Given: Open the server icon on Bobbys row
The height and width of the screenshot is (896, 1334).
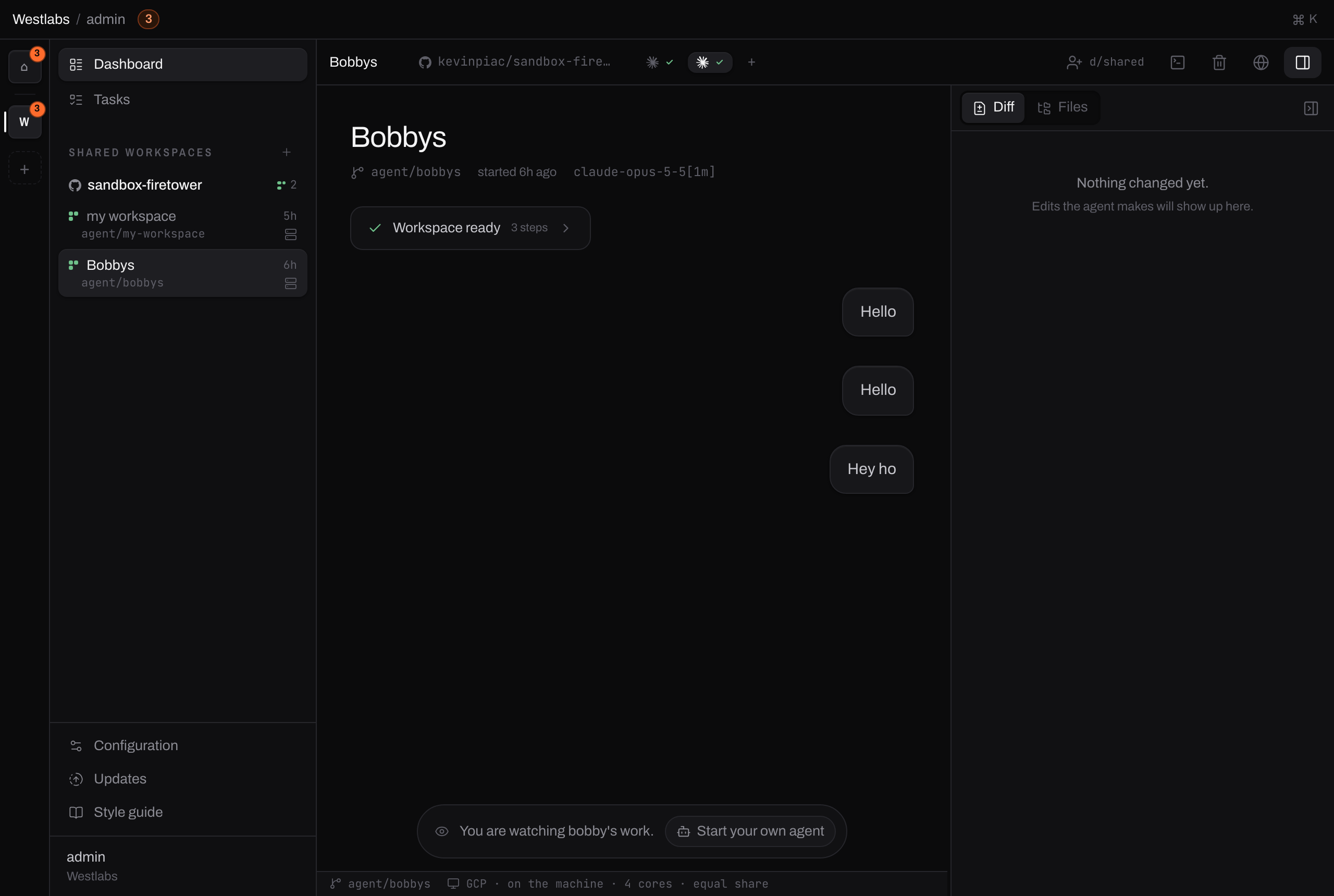Looking at the screenshot, I should pyautogui.click(x=290, y=283).
